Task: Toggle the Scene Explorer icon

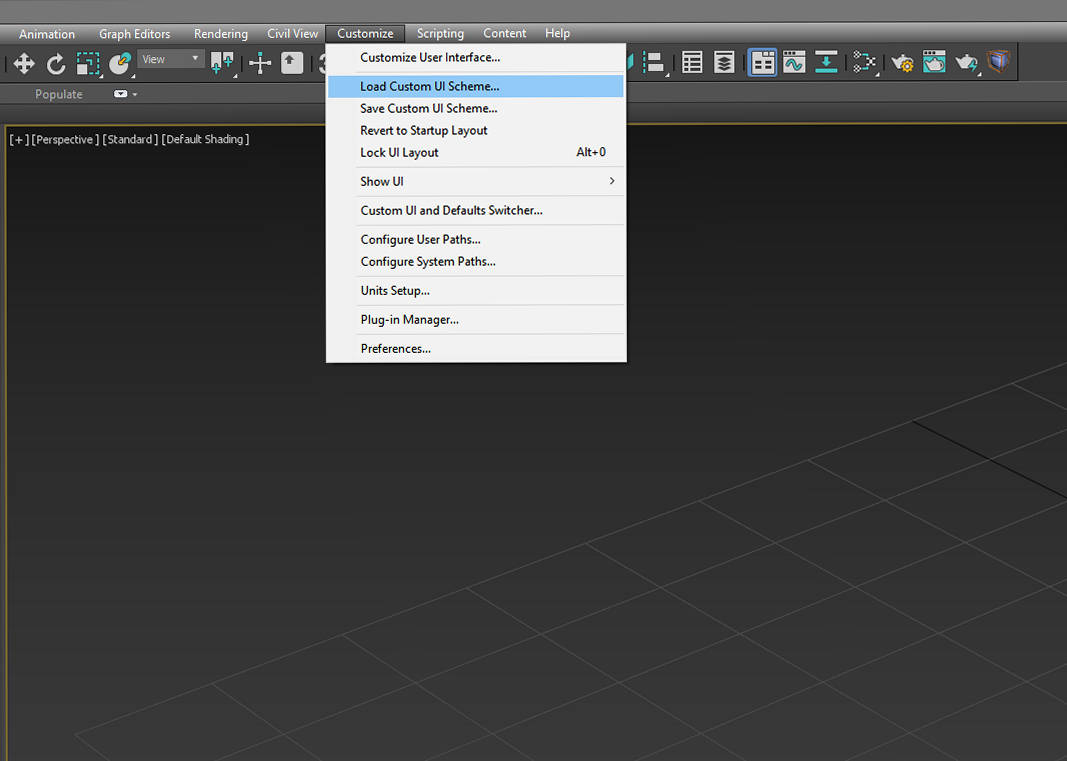Action: pyautogui.click(x=692, y=63)
